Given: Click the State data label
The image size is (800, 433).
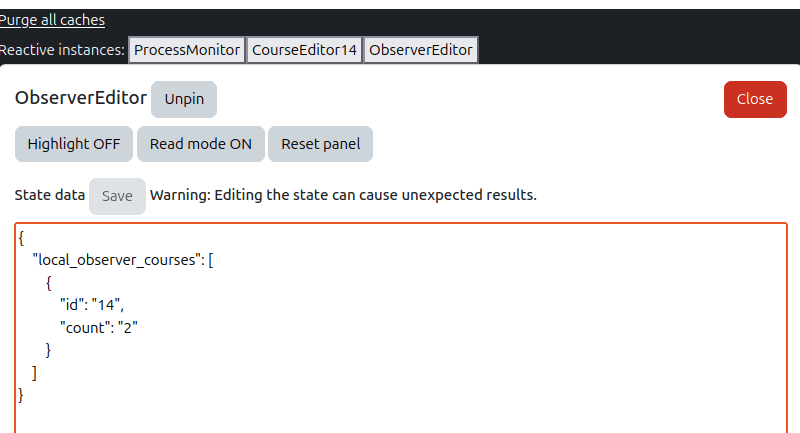Looking at the screenshot, I should point(49,195).
